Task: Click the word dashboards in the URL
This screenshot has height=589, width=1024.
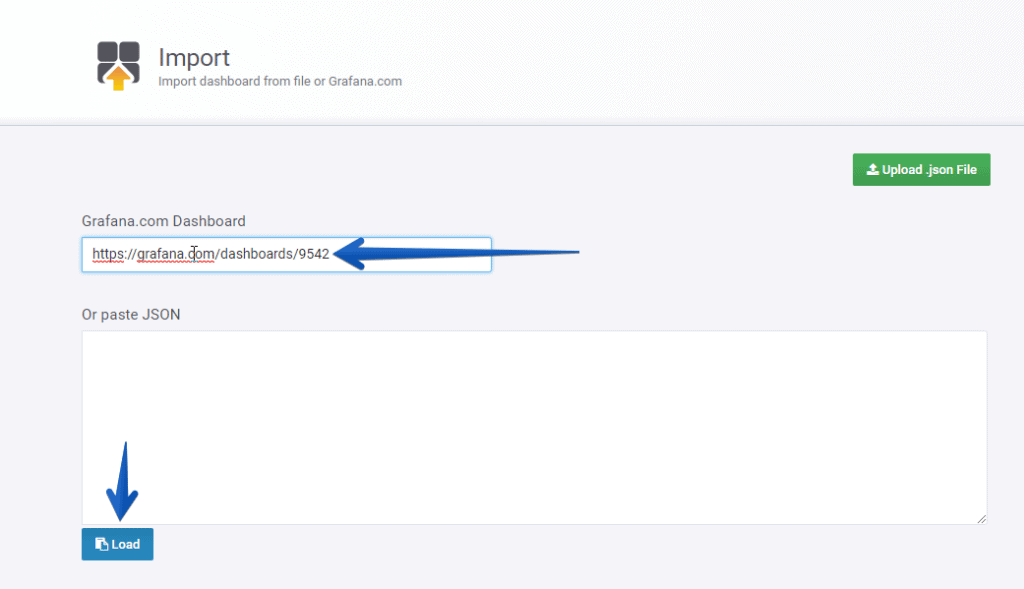Action: point(257,254)
